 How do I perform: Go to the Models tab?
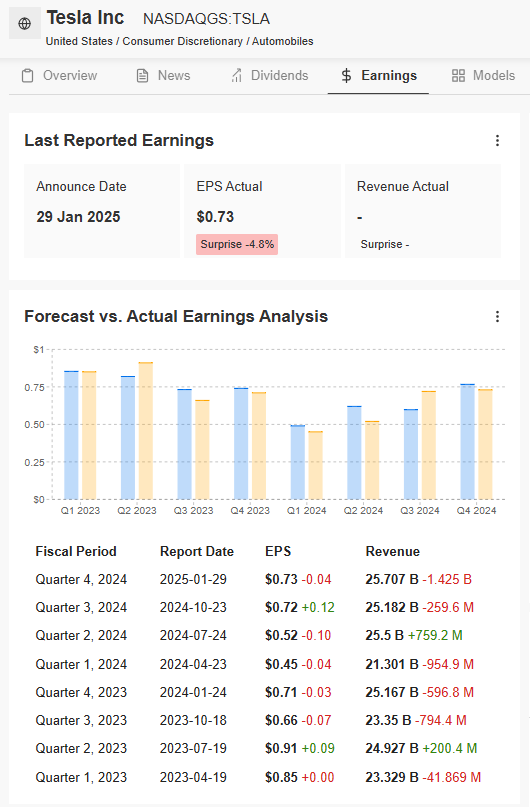tap(483, 76)
